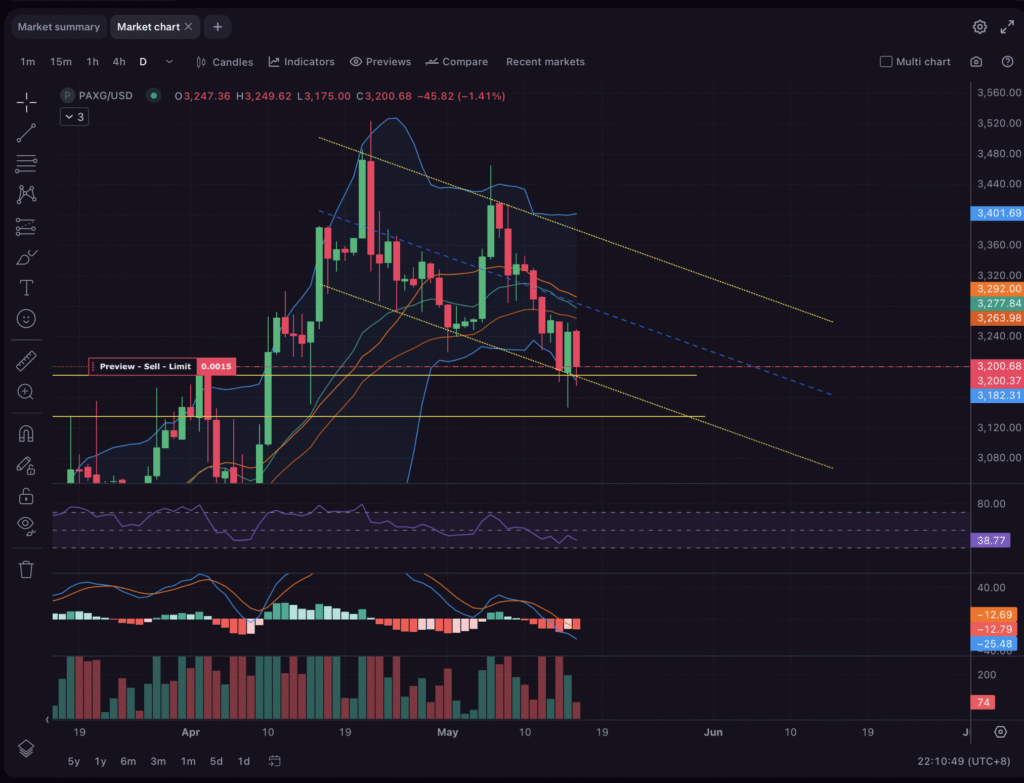Set timeframe to 1h
Screen dimensions: 1024x783
(93, 61)
